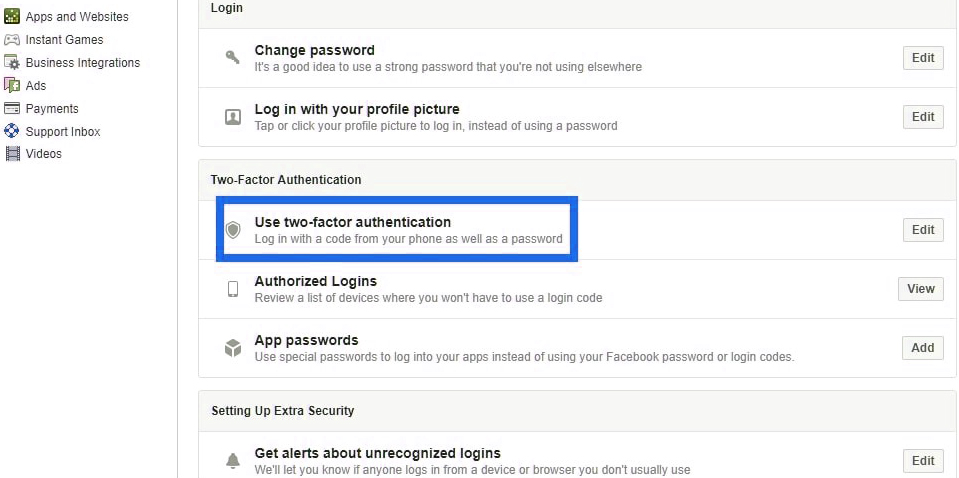Click the key icon beside Change password
The height and width of the screenshot is (478, 959).
click(233, 58)
